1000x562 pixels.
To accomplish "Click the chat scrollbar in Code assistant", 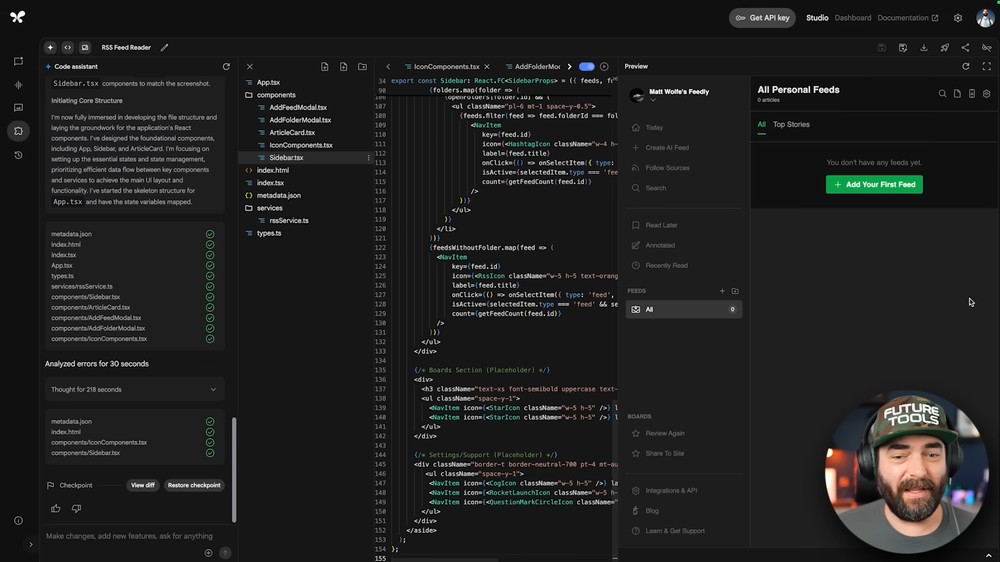I will (x=234, y=470).
